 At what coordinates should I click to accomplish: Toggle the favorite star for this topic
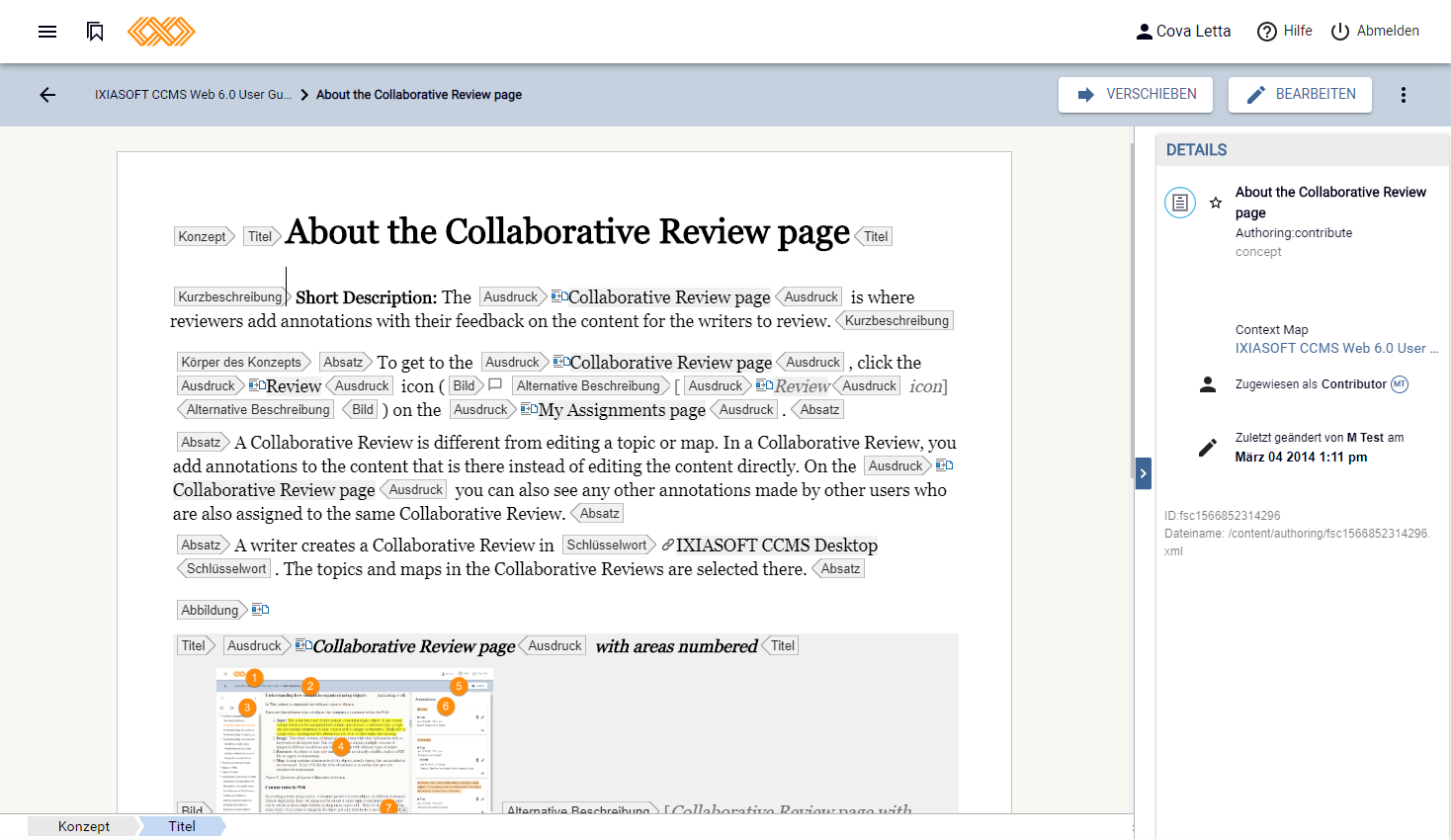pos(1216,203)
